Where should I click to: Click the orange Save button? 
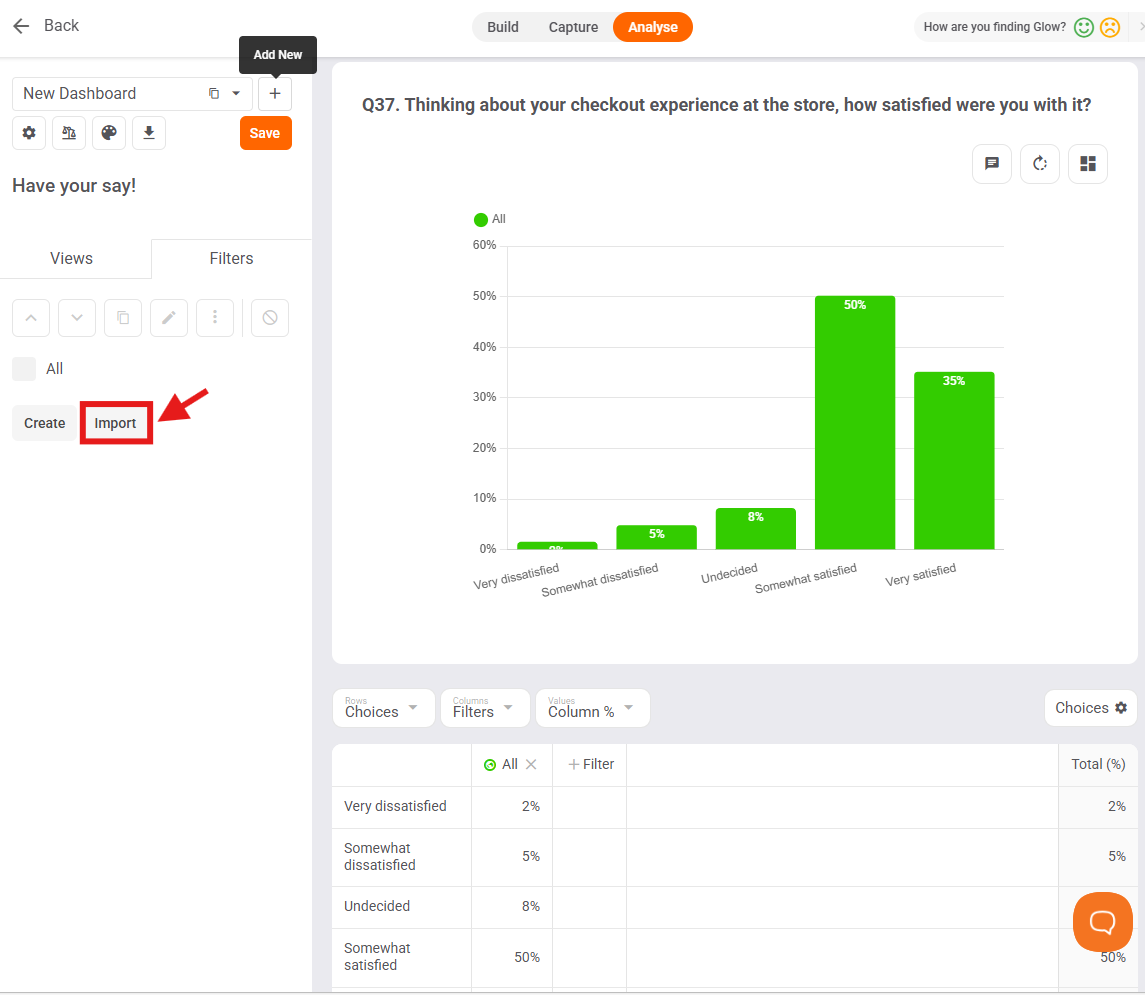tap(266, 133)
